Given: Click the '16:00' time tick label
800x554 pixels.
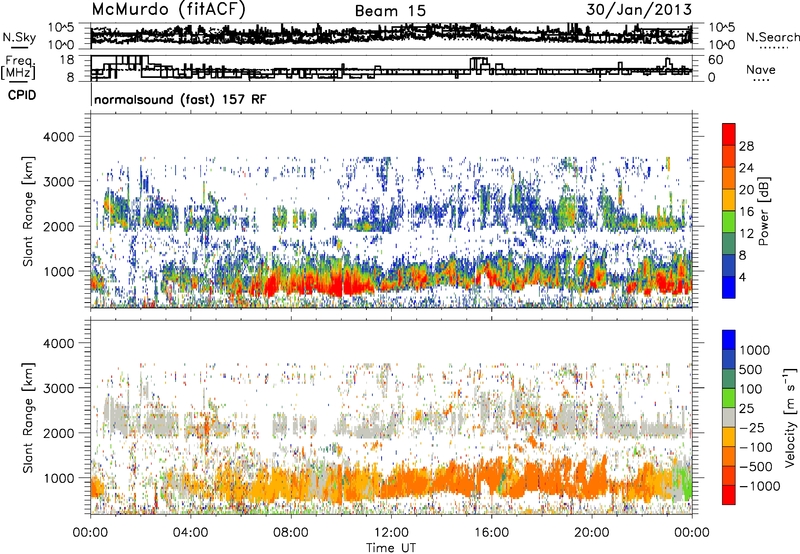Looking at the screenshot, I should (x=491, y=533).
